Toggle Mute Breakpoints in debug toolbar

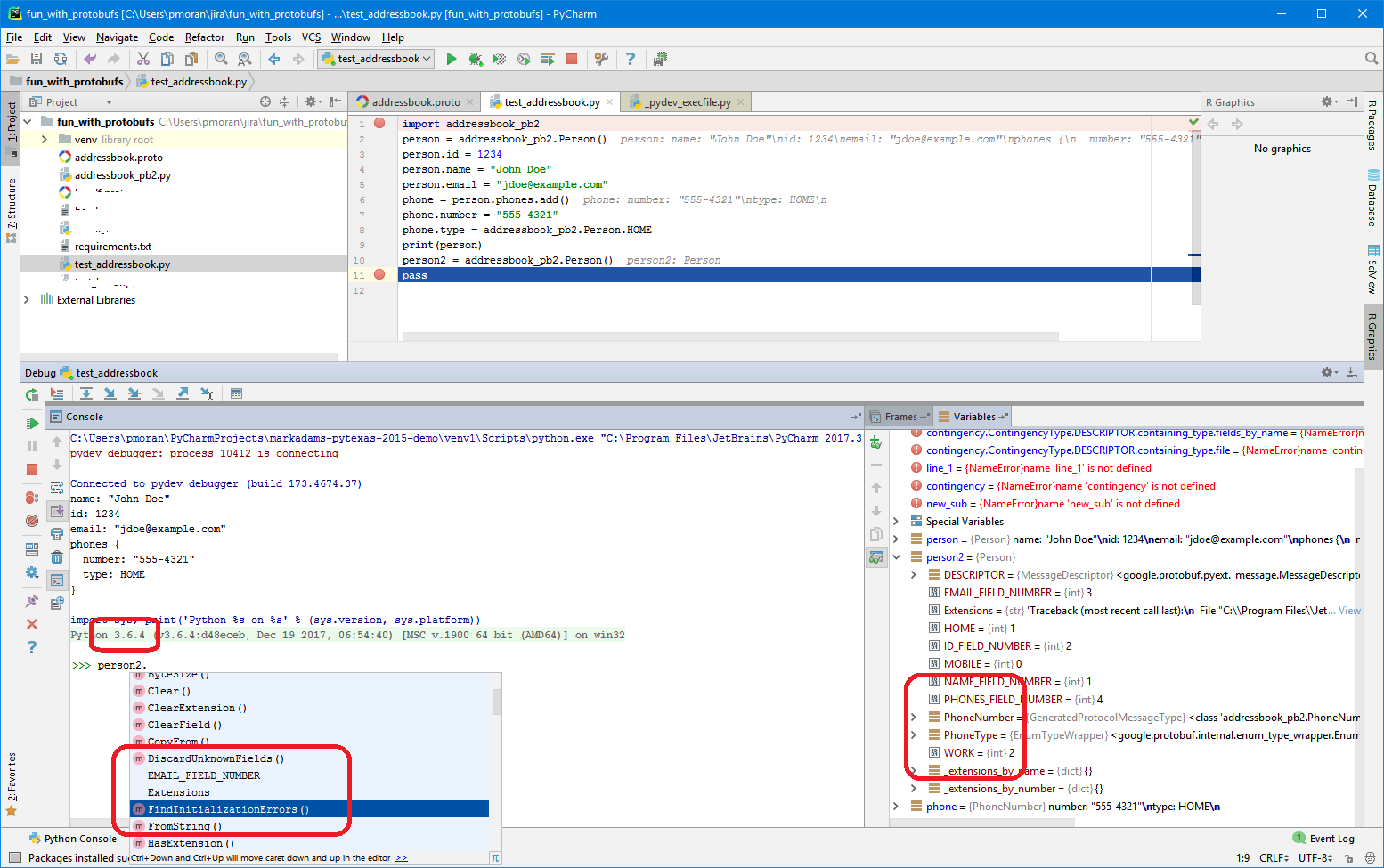pos(31,521)
